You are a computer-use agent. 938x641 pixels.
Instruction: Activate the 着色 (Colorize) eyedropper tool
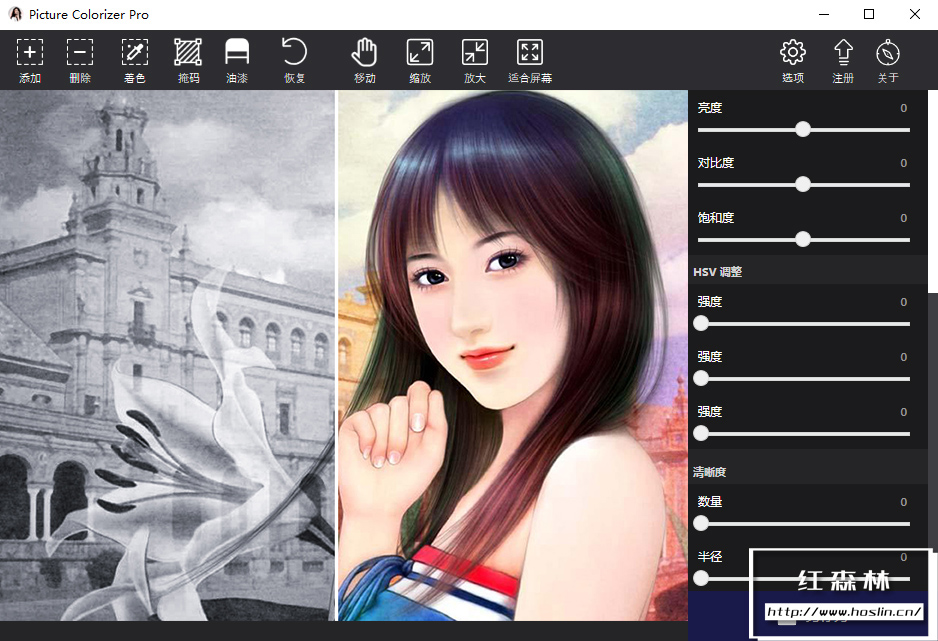pos(135,53)
